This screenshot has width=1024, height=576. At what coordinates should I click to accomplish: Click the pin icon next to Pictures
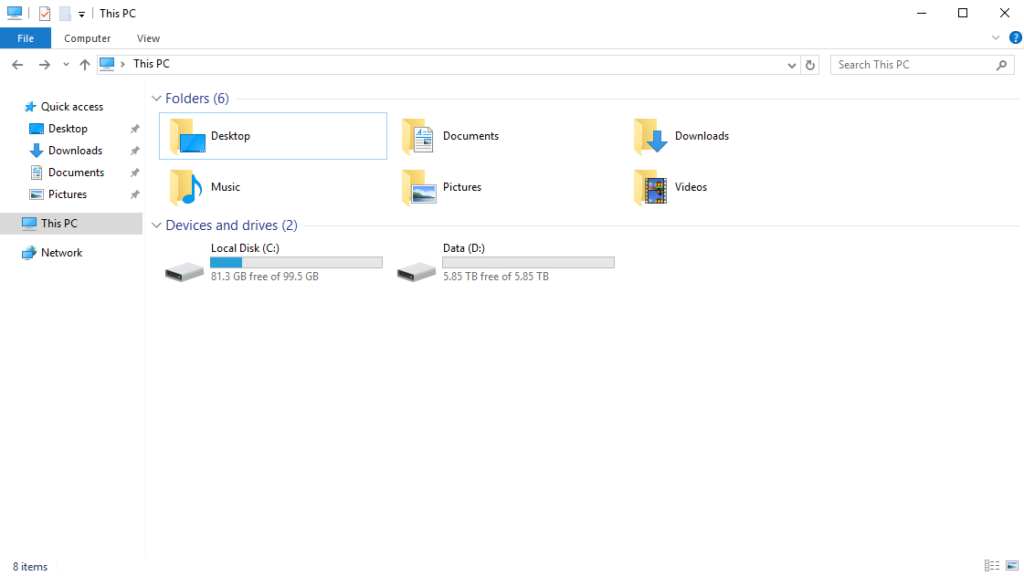coord(135,195)
